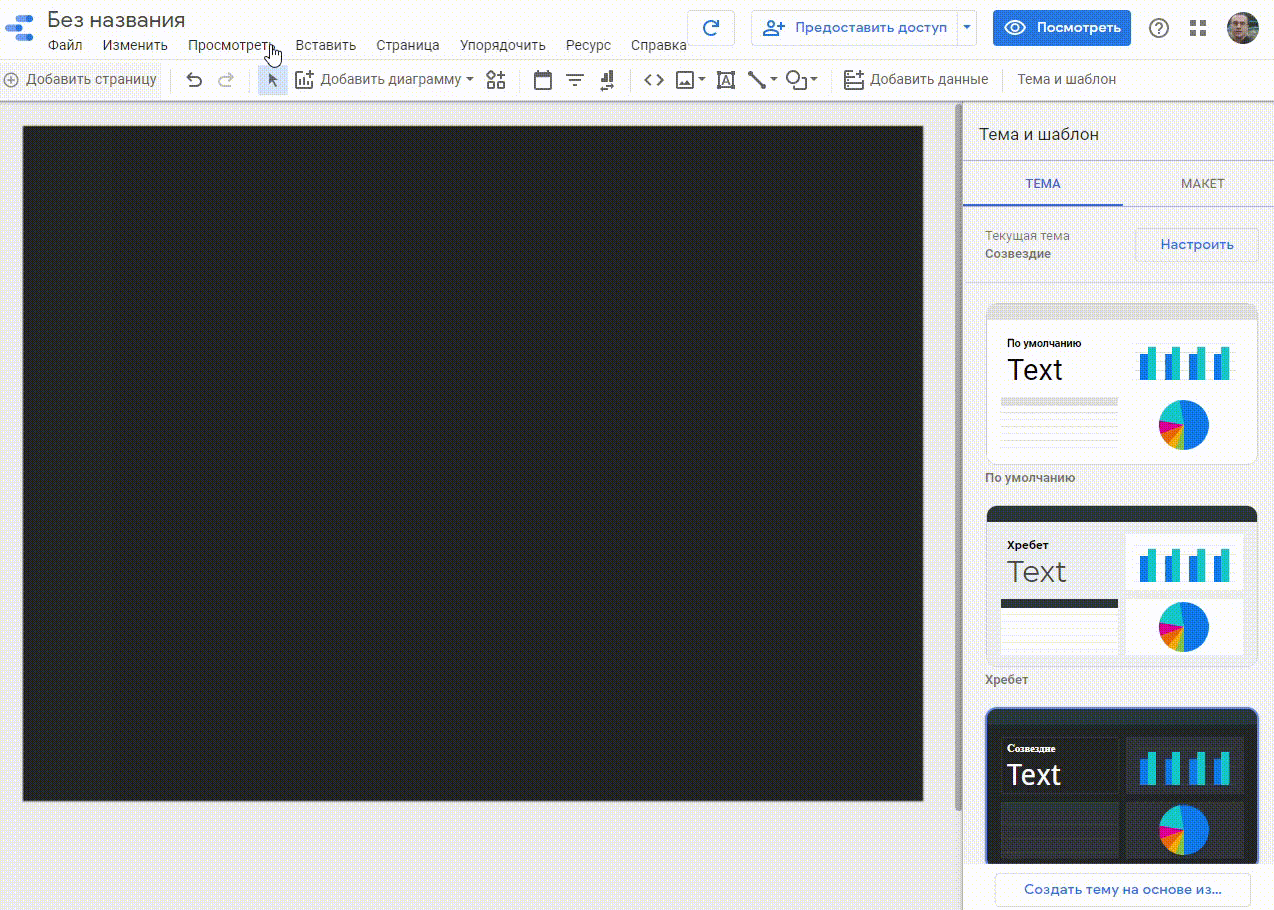Click the Без названия report title
Viewport: 1274px width, 910px height.
[x=116, y=20]
